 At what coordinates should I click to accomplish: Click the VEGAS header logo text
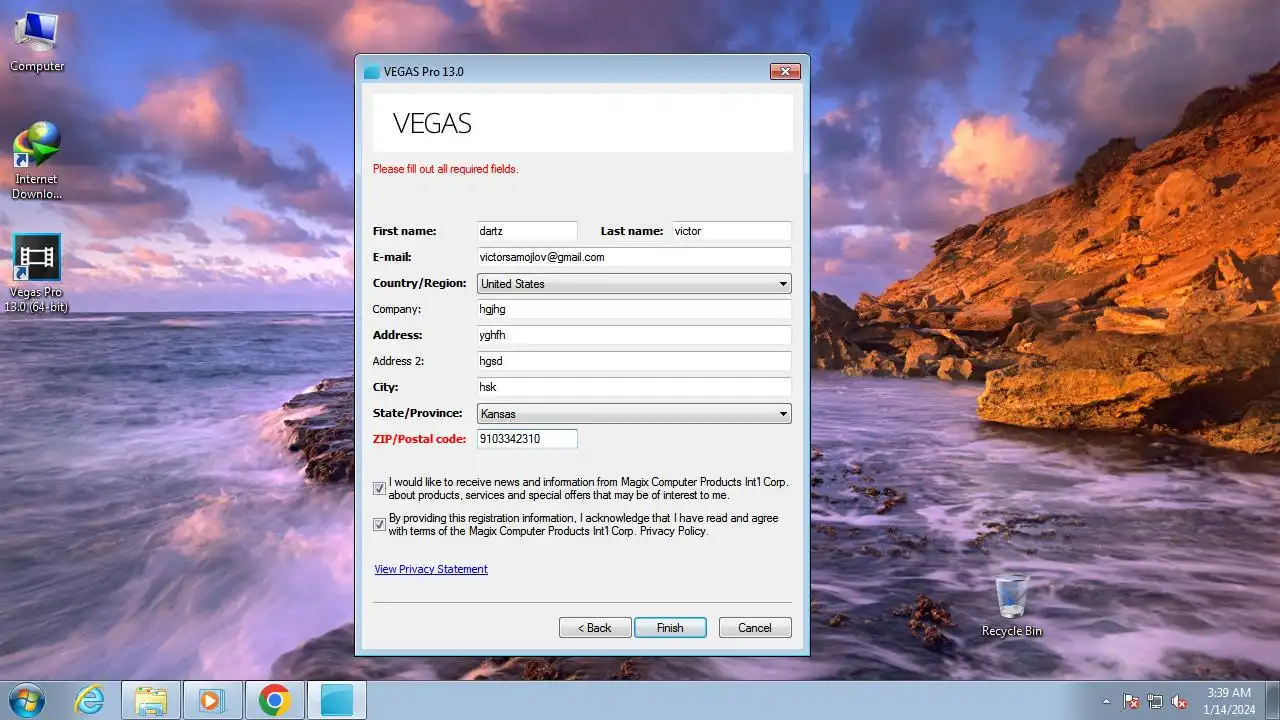point(432,124)
